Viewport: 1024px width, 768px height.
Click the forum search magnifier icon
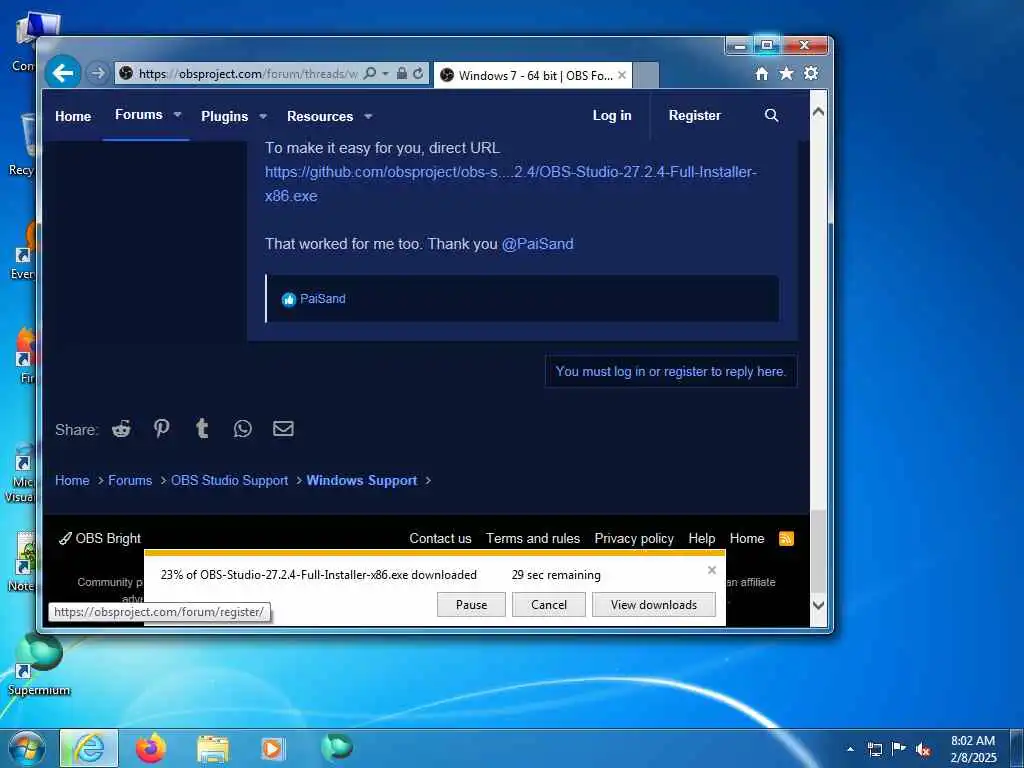(x=771, y=116)
